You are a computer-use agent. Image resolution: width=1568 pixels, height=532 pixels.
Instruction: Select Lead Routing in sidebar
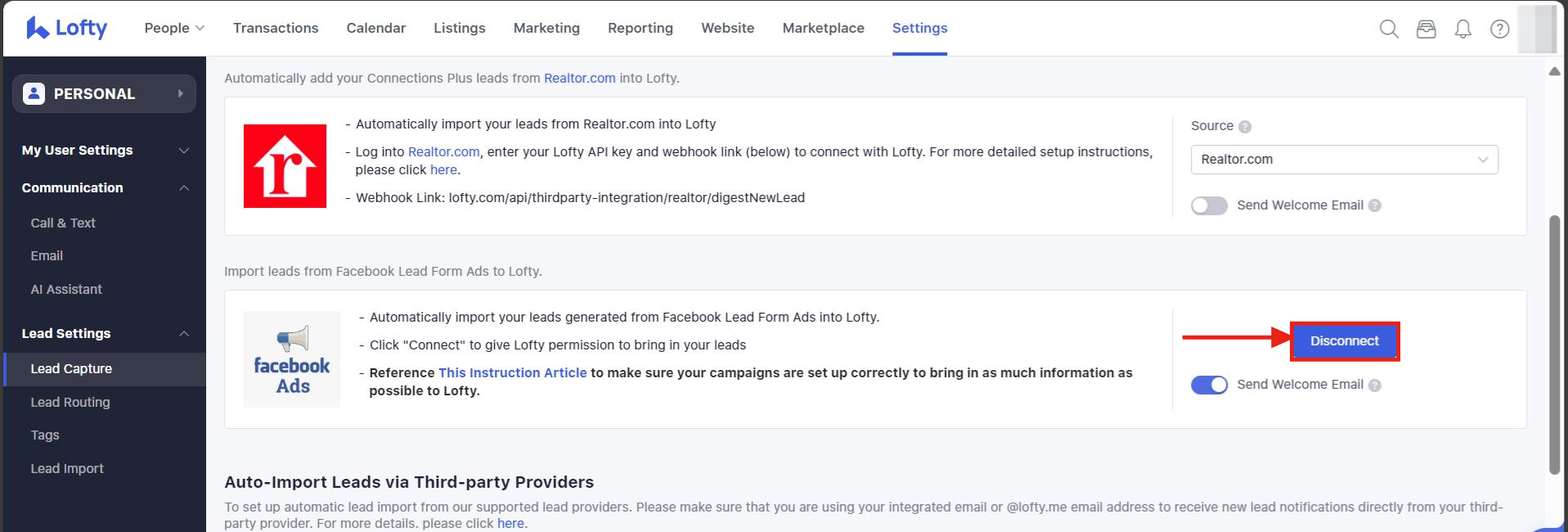point(70,402)
